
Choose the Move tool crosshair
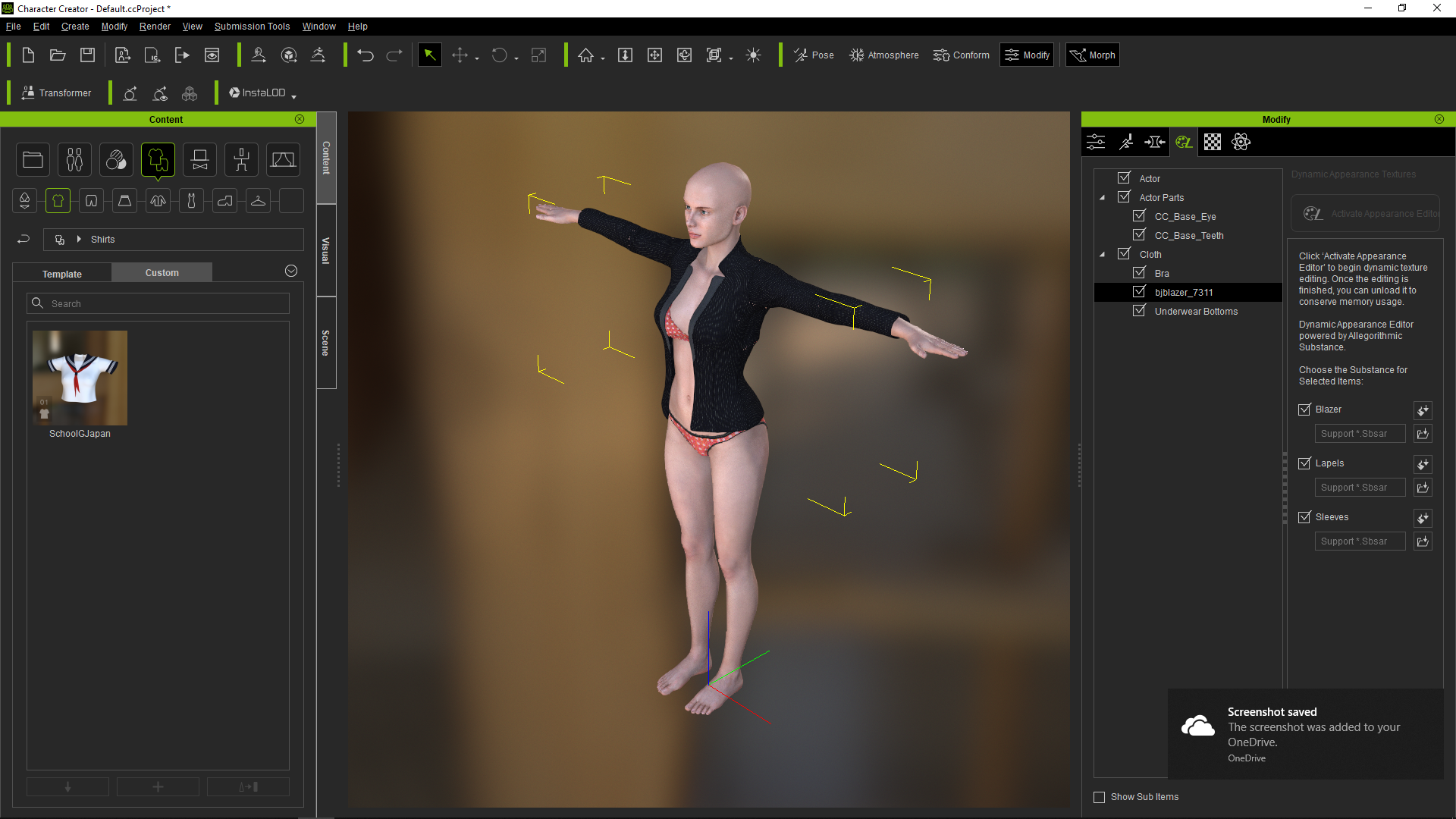[460, 55]
